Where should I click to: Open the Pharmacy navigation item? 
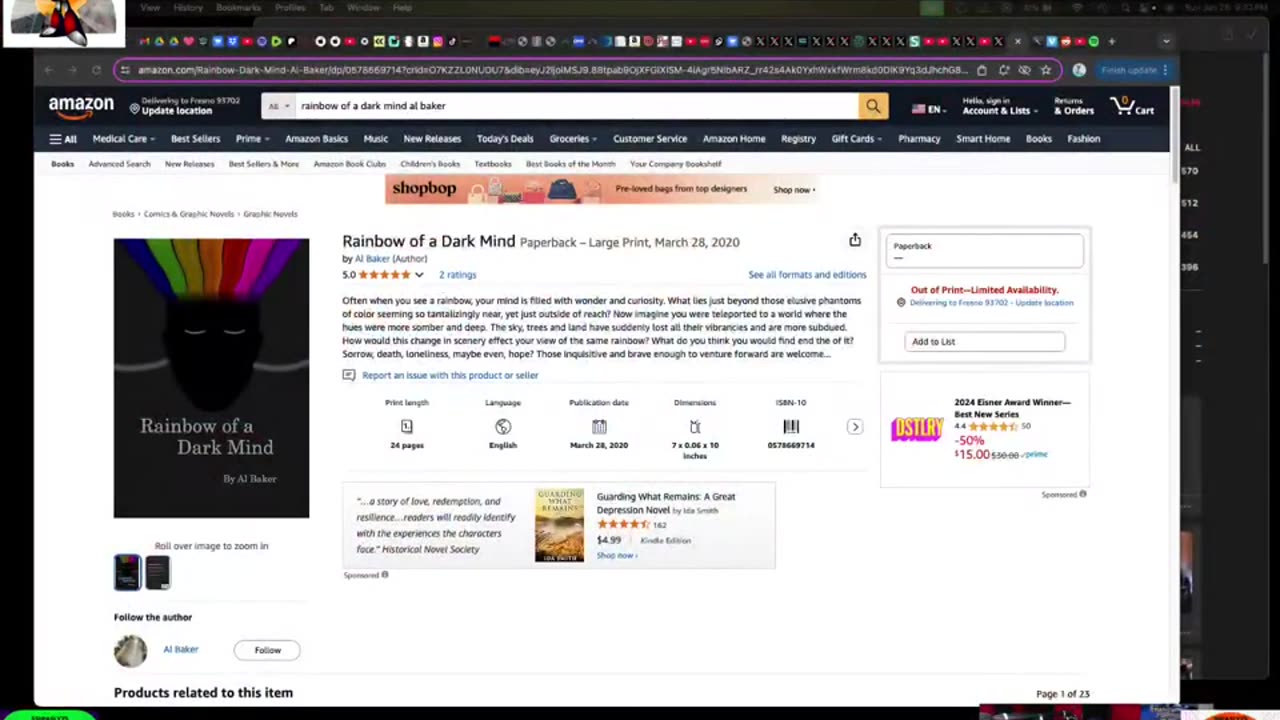click(x=919, y=139)
